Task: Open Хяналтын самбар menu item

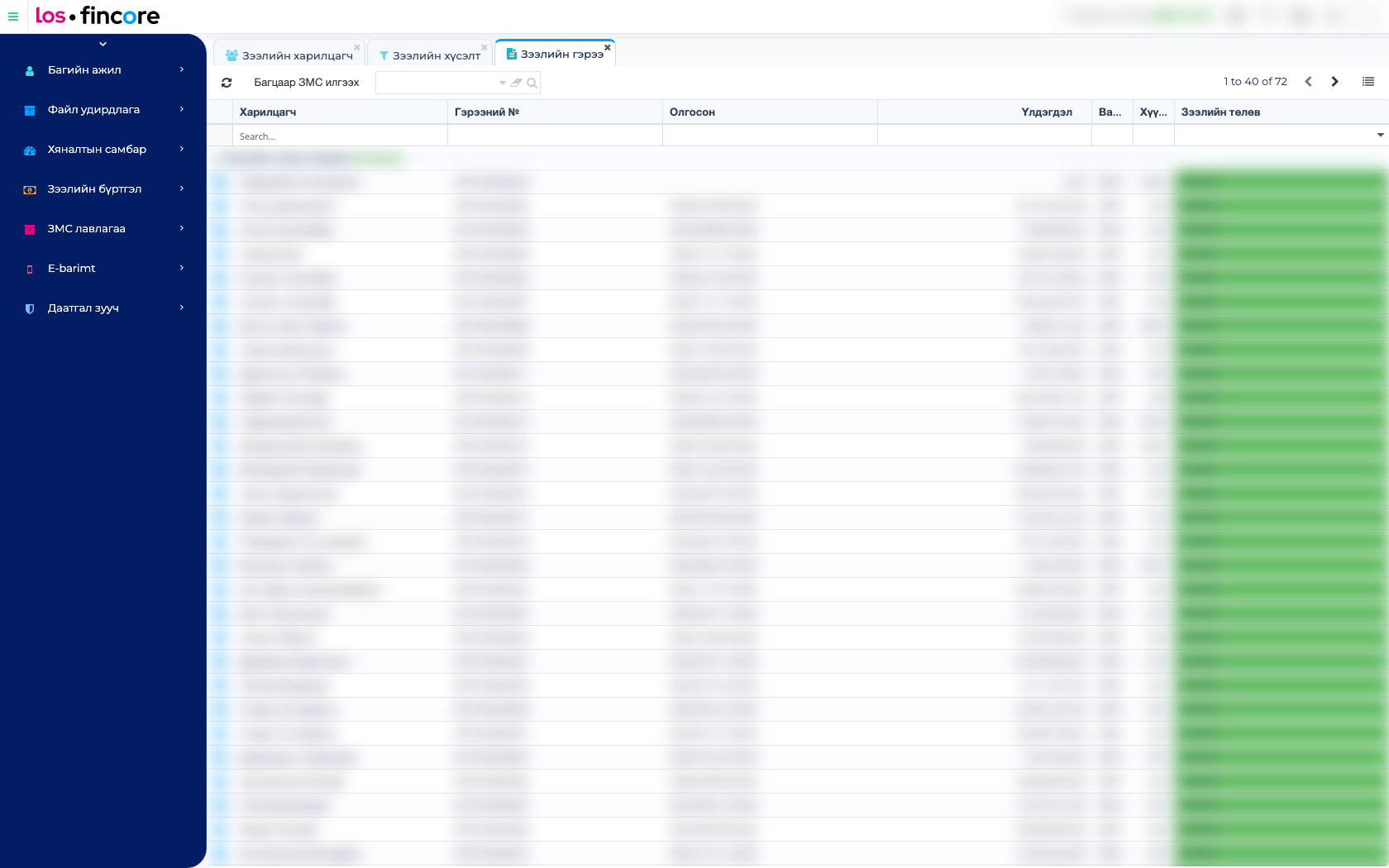Action: pos(103,150)
